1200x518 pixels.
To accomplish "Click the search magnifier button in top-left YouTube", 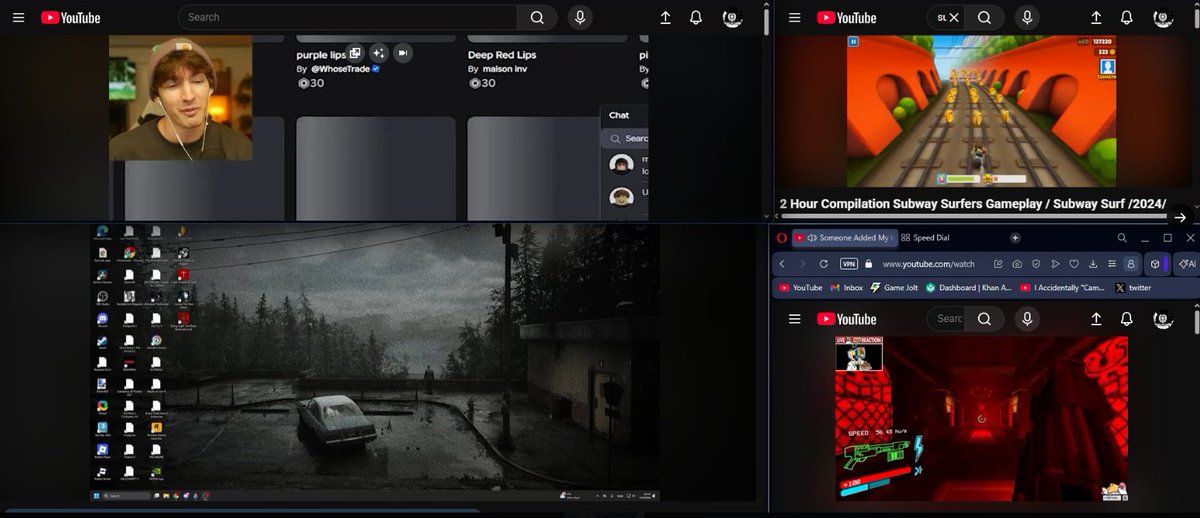I will pos(537,17).
